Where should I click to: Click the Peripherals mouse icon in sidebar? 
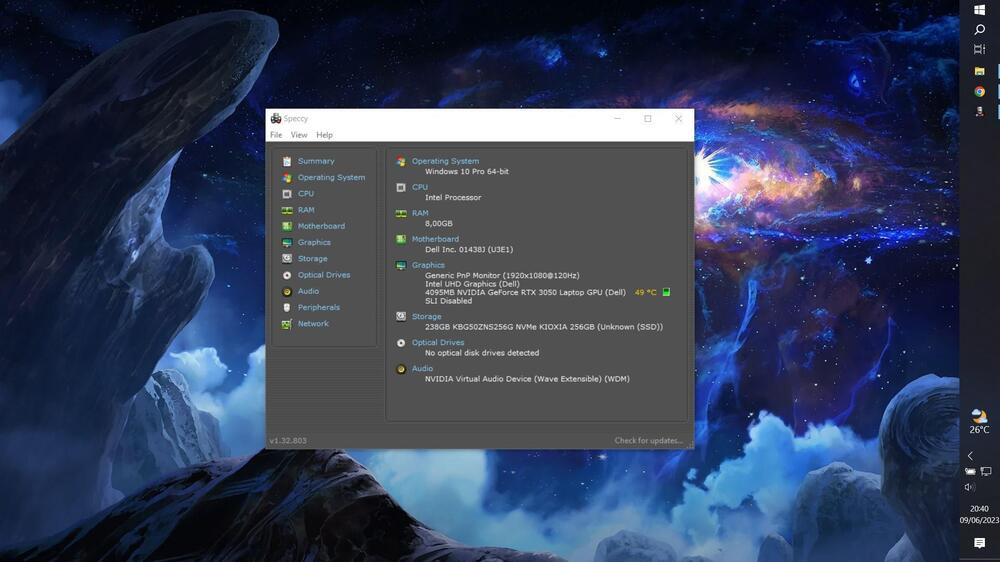pyautogui.click(x=287, y=308)
